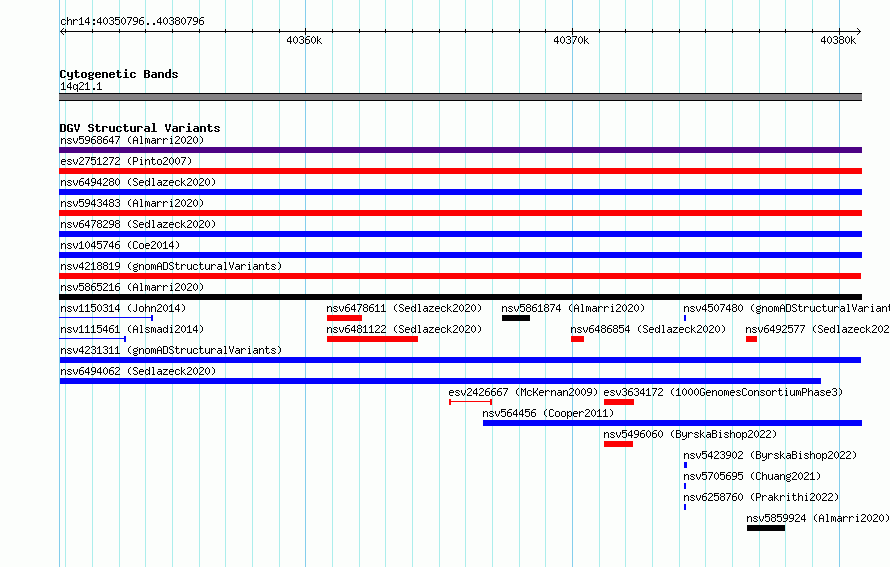Select nsv6494062 (Sedlazeck2020) label
The width and height of the screenshot is (890, 567).
138,371
